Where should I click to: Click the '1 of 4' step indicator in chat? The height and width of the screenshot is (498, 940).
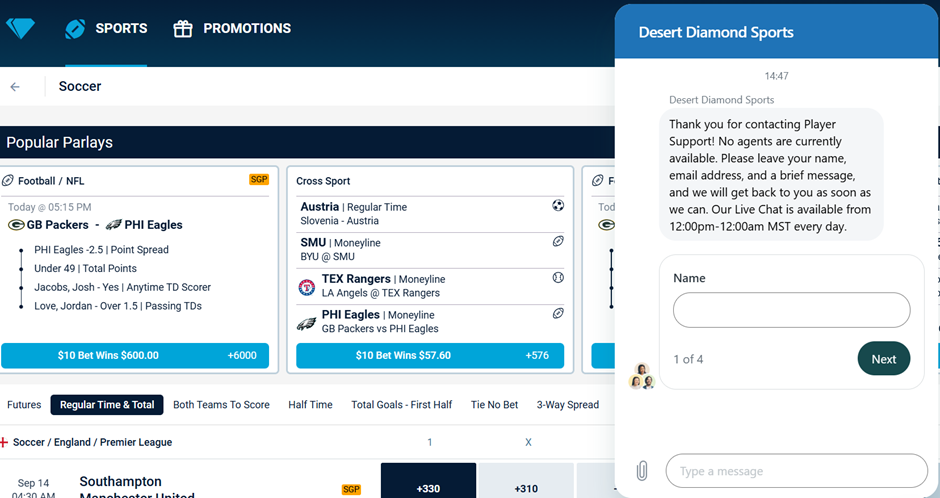pyautogui.click(x=688, y=359)
